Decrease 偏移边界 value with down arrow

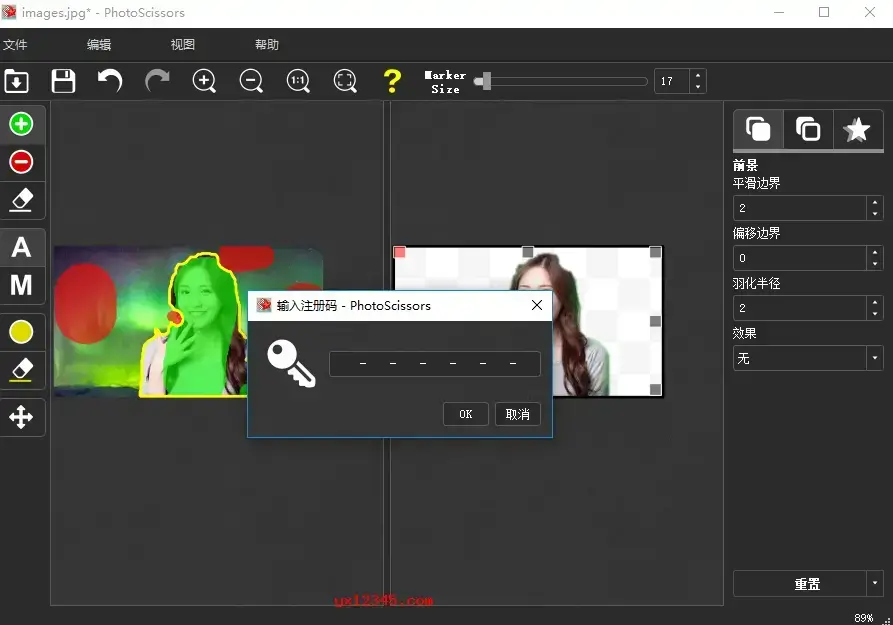[875, 264]
